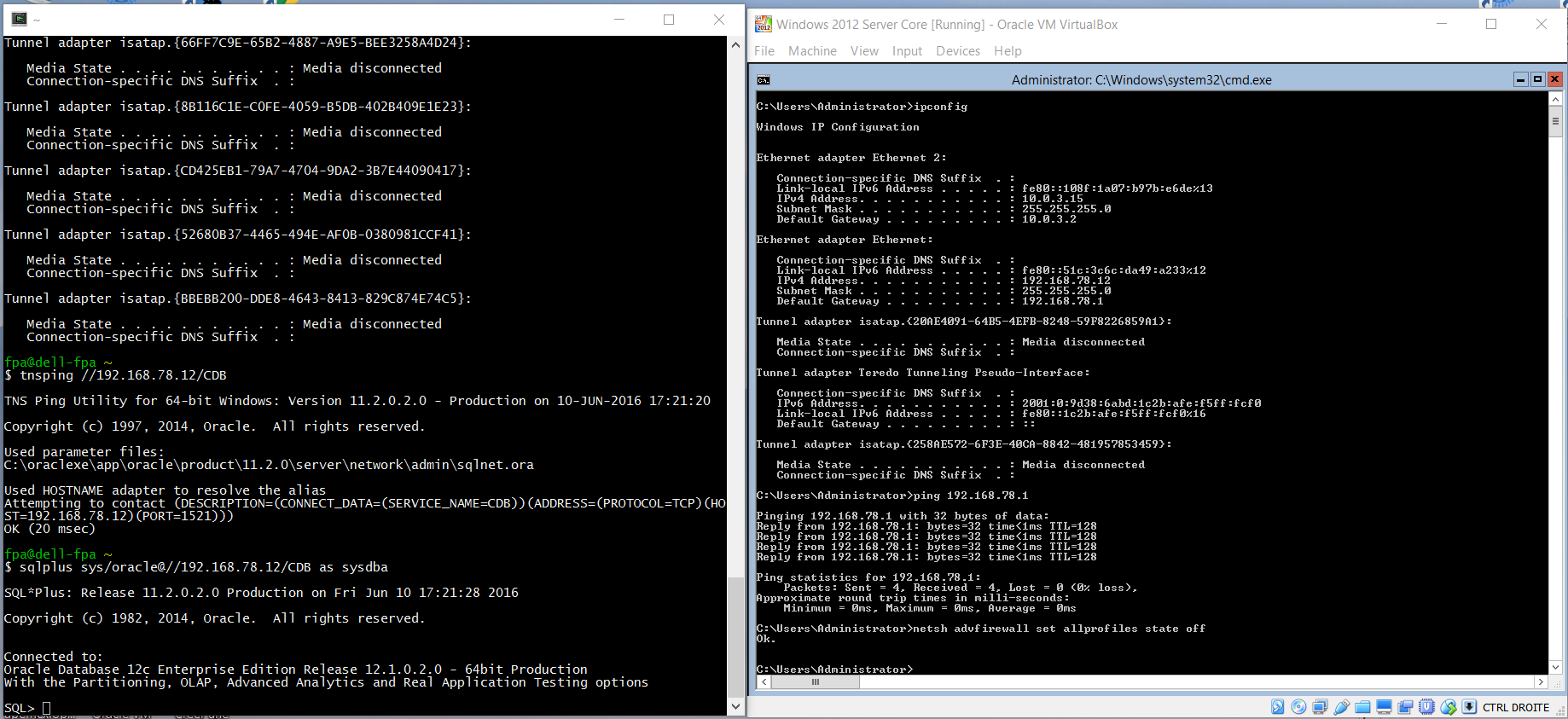Click the IPv4 address 192.168.78.12 in cmd

coord(1066,281)
